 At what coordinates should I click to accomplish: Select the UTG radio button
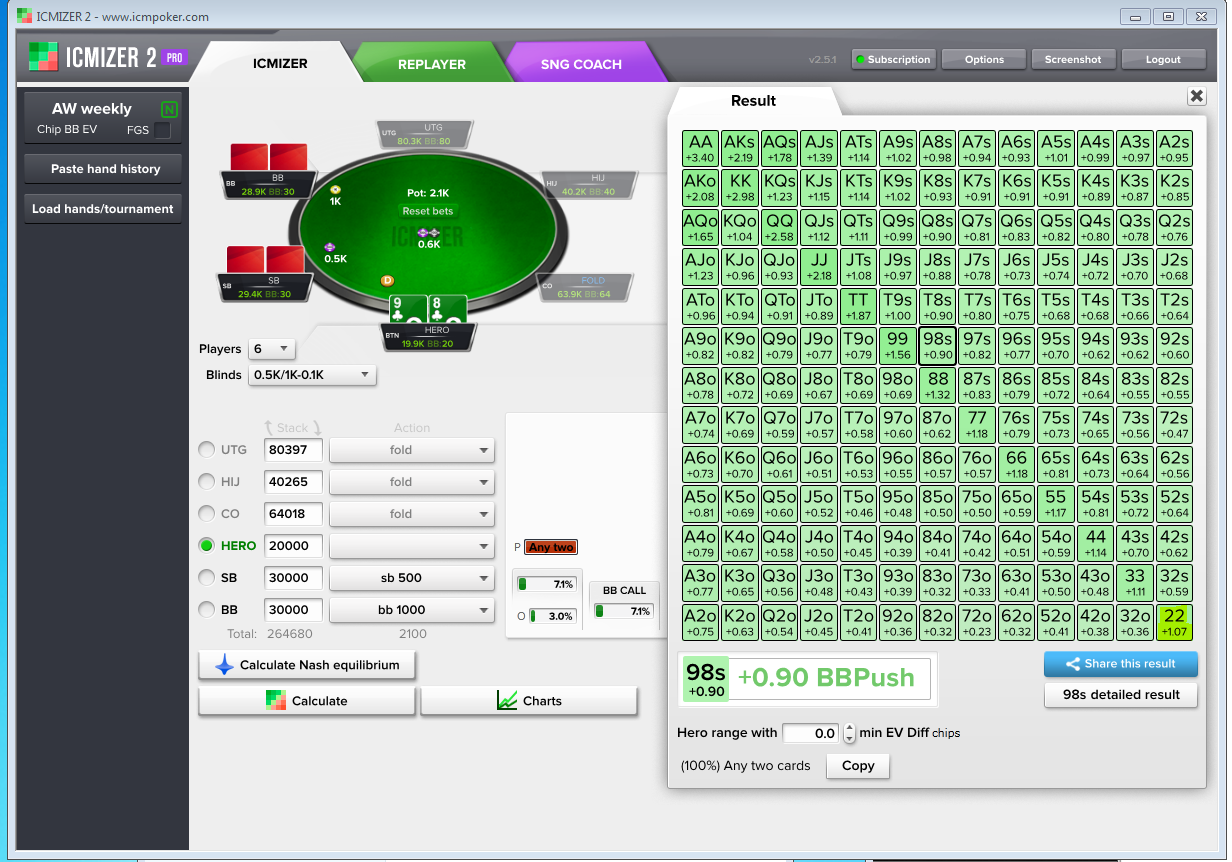pos(207,450)
